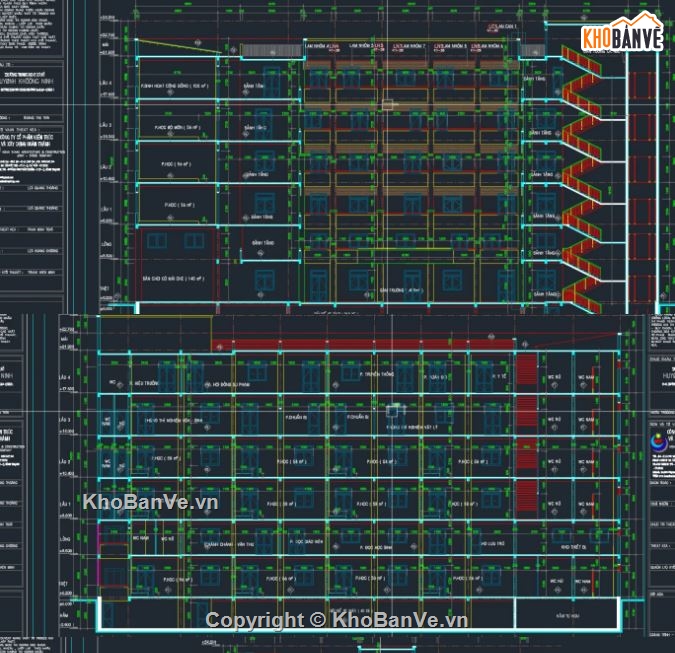This screenshot has width=675, height=653.
Task: Click the SÂN TRƯỜNG label at the ground elevation
Action: coord(402,290)
